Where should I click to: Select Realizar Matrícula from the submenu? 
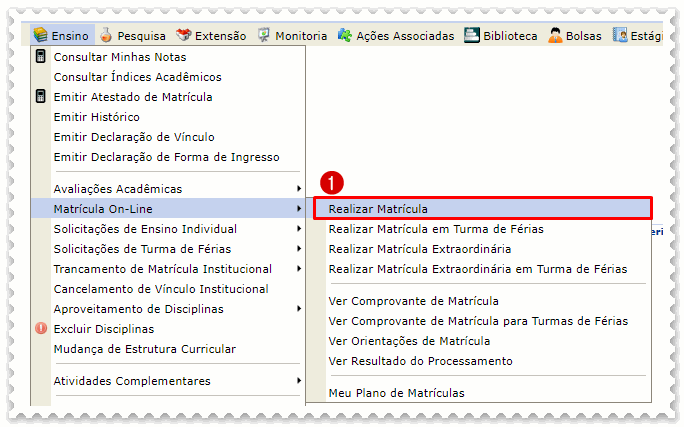point(378,209)
